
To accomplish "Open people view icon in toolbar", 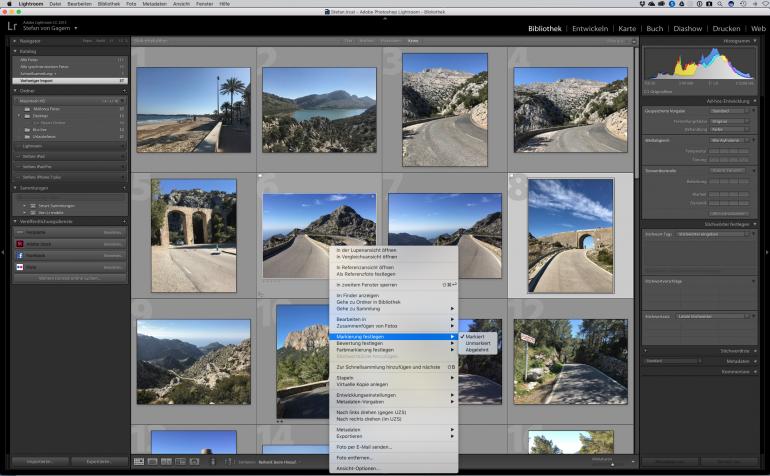I will (x=194, y=462).
